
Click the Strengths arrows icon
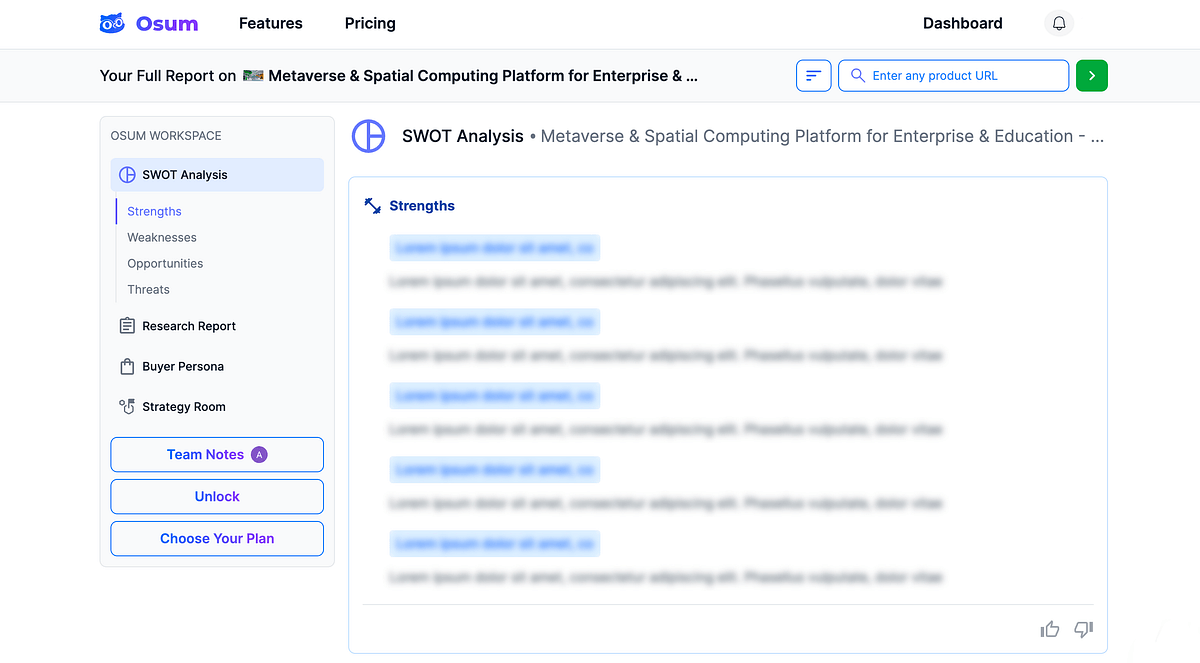click(373, 206)
